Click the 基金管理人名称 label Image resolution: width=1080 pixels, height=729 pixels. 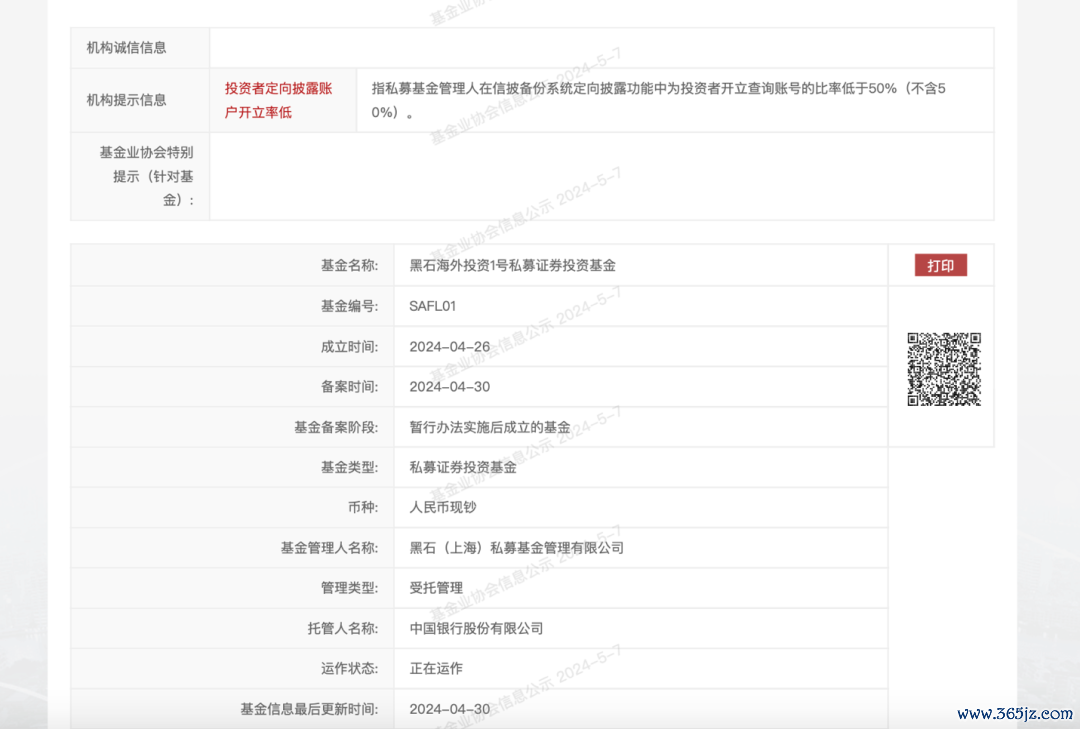point(329,548)
